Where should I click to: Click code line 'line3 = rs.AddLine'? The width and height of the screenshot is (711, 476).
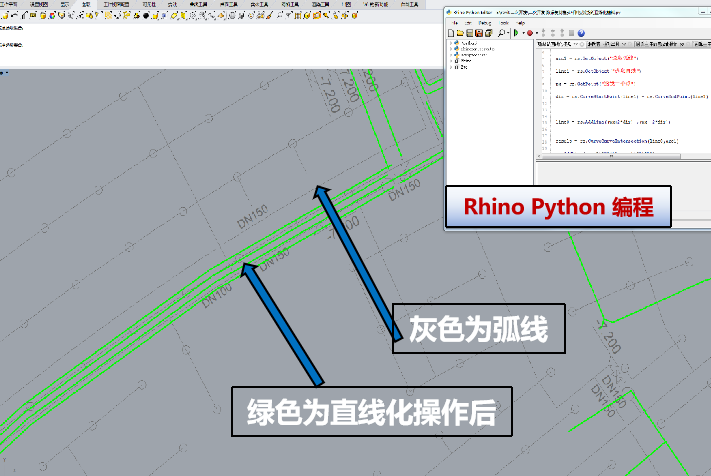[x=613, y=121]
